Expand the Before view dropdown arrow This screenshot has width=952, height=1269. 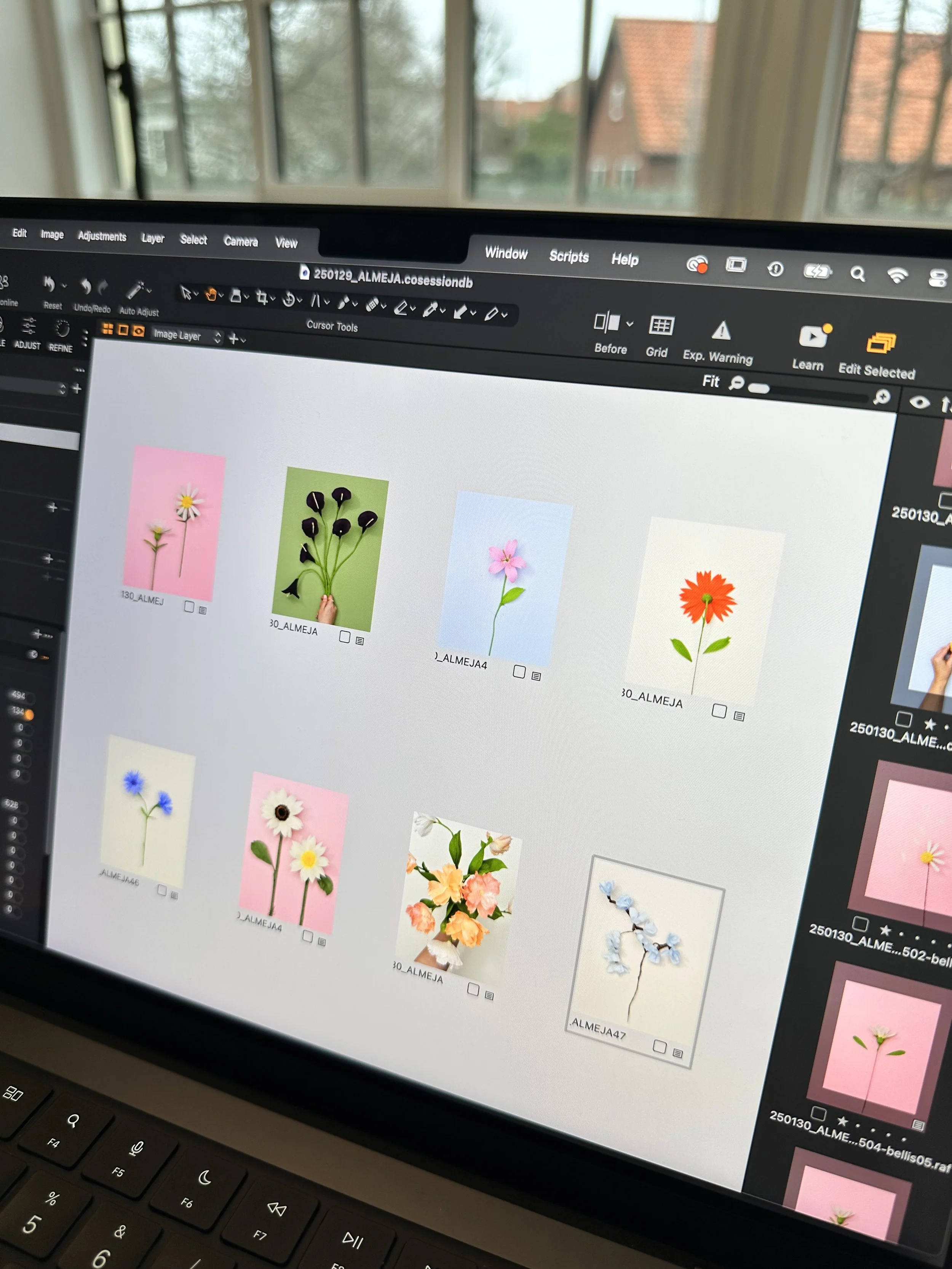click(x=629, y=324)
